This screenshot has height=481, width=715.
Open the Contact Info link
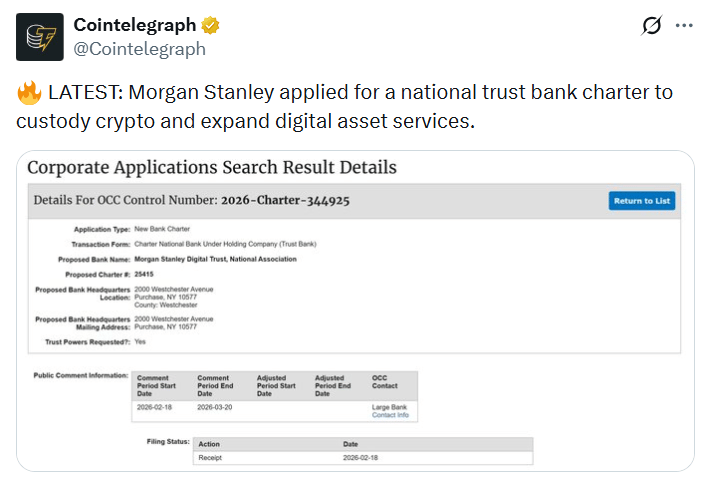[x=390, y=414]
